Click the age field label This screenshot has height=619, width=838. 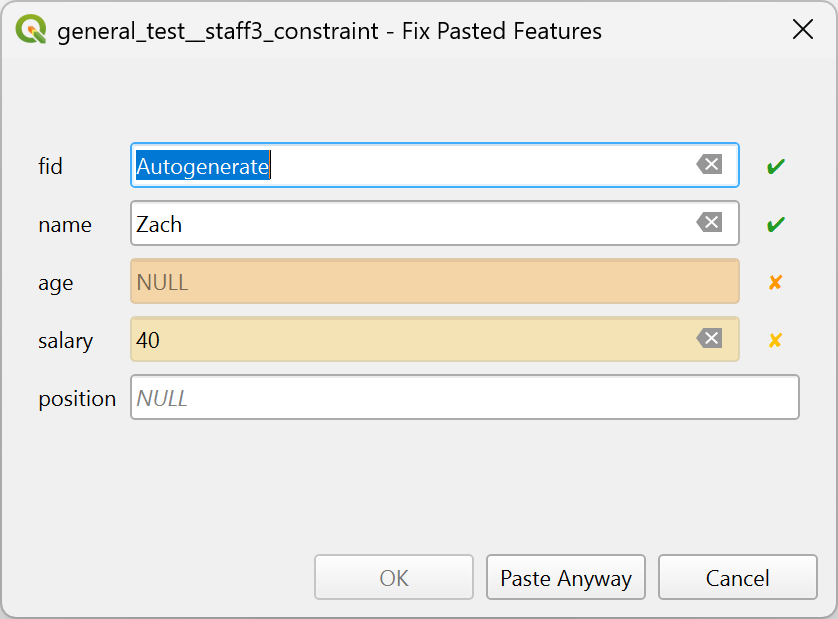coord(55,283)
